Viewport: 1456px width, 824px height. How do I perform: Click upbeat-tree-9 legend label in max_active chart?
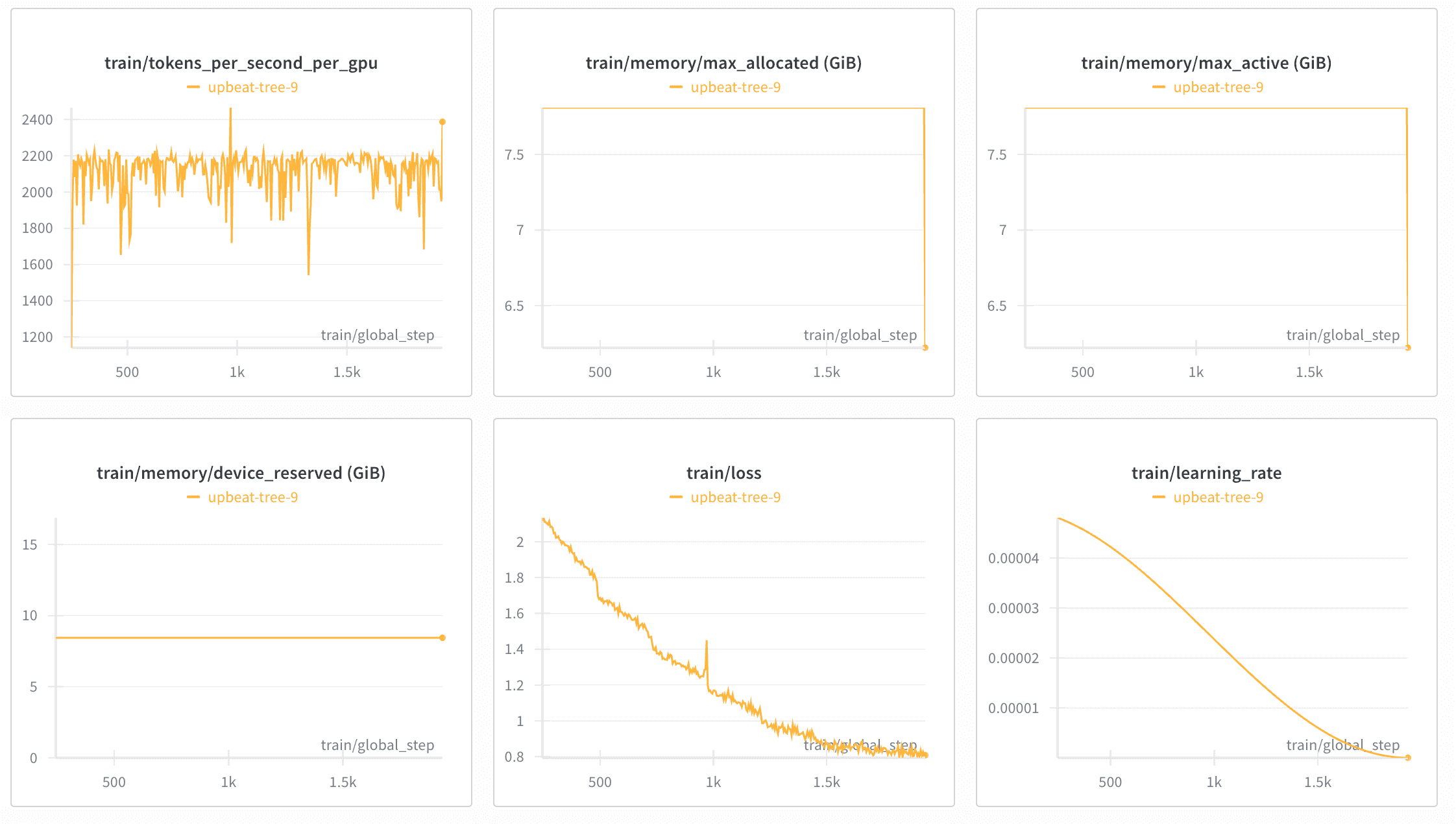click(x=1218, y=88)
